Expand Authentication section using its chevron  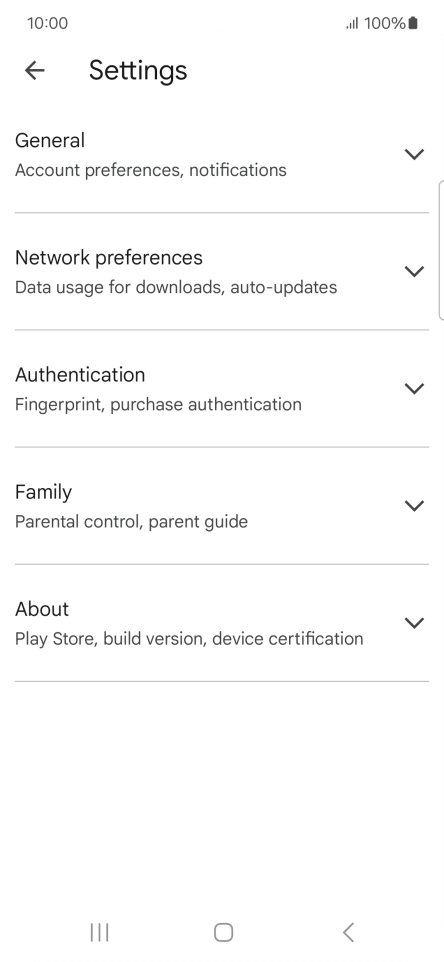tap(415, 388)
